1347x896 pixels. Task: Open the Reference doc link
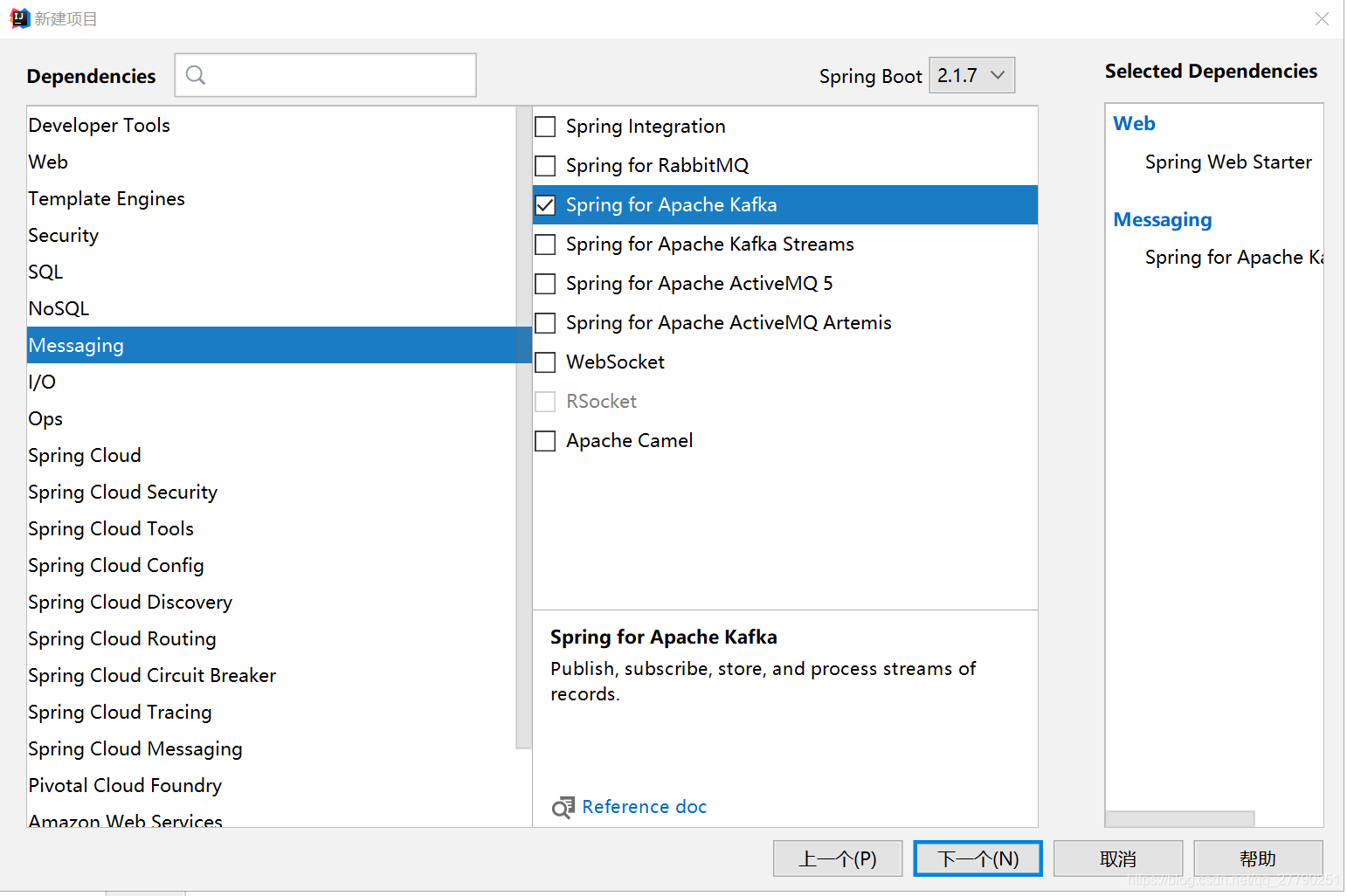644,807
